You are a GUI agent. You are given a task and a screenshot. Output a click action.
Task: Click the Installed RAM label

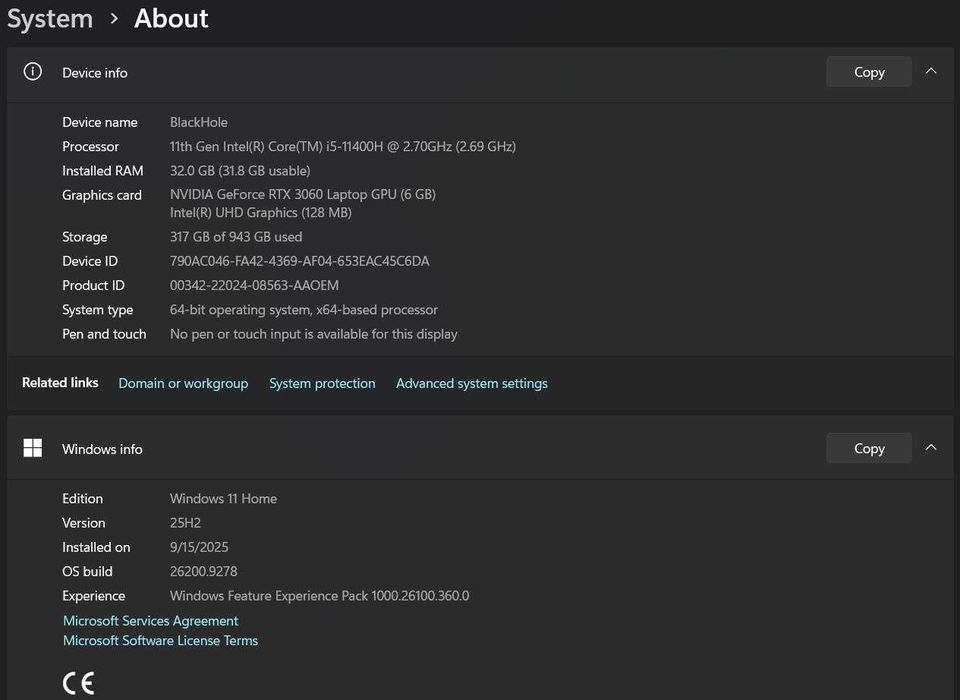tap(102, 170)
